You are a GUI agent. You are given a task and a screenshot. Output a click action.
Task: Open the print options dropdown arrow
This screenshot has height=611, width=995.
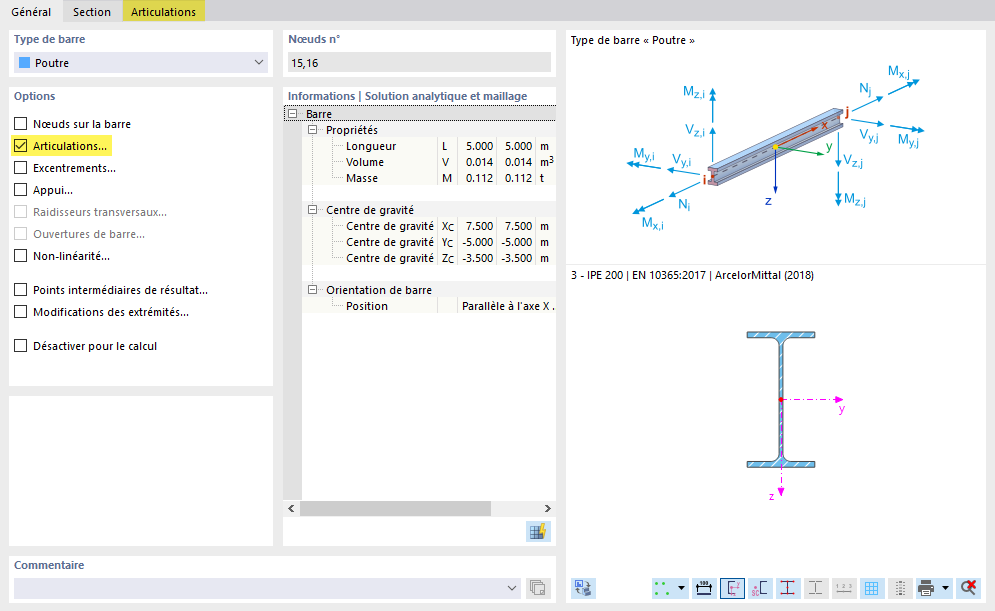tap(946, 588)
